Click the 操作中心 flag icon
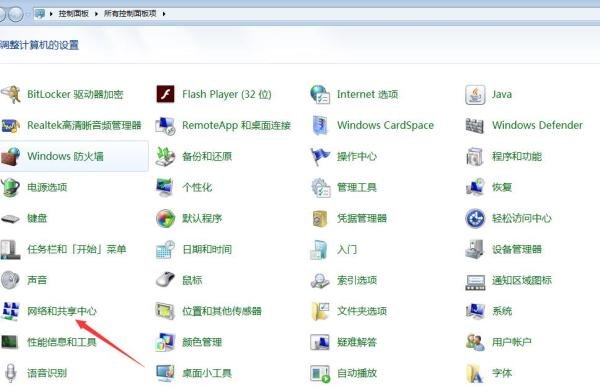The width and height of the screenshot is (600, 392). point(320,156)
